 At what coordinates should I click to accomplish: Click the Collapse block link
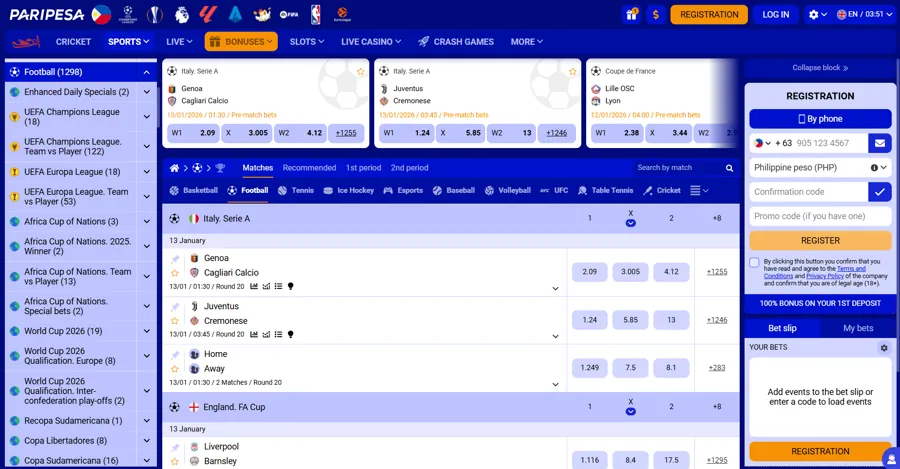(820, 68)
